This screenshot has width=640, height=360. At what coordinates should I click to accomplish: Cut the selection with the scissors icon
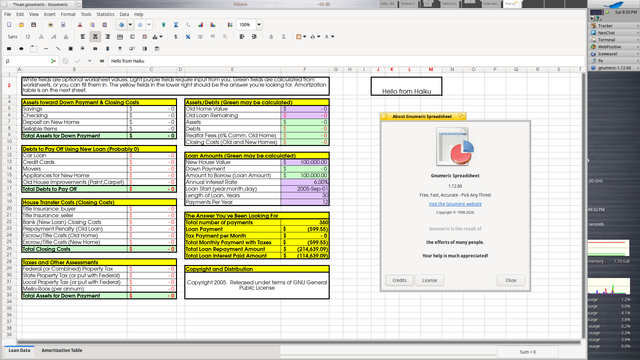click(x=80, y=25)
